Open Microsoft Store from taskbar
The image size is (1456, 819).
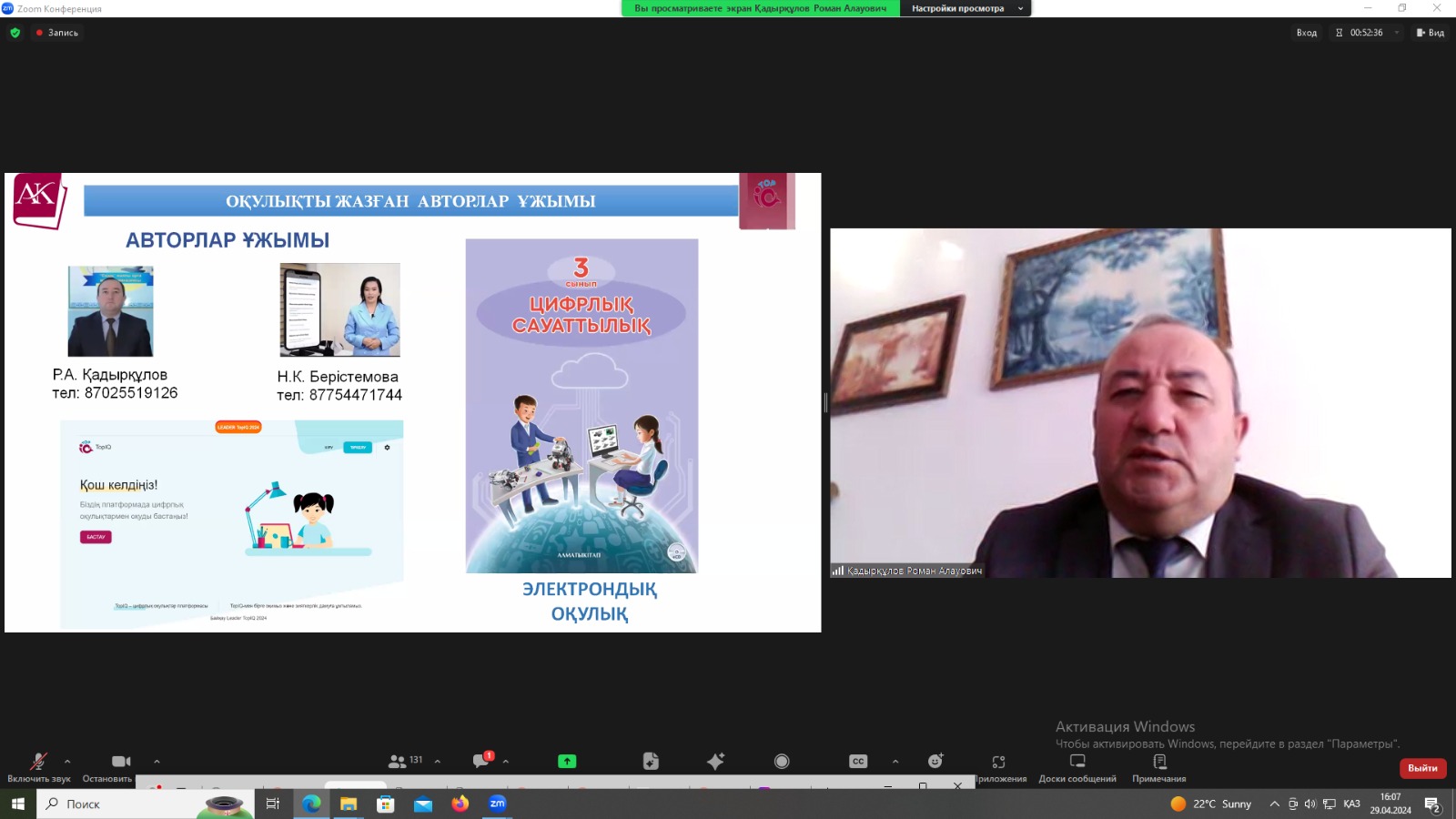pos(386,804)
